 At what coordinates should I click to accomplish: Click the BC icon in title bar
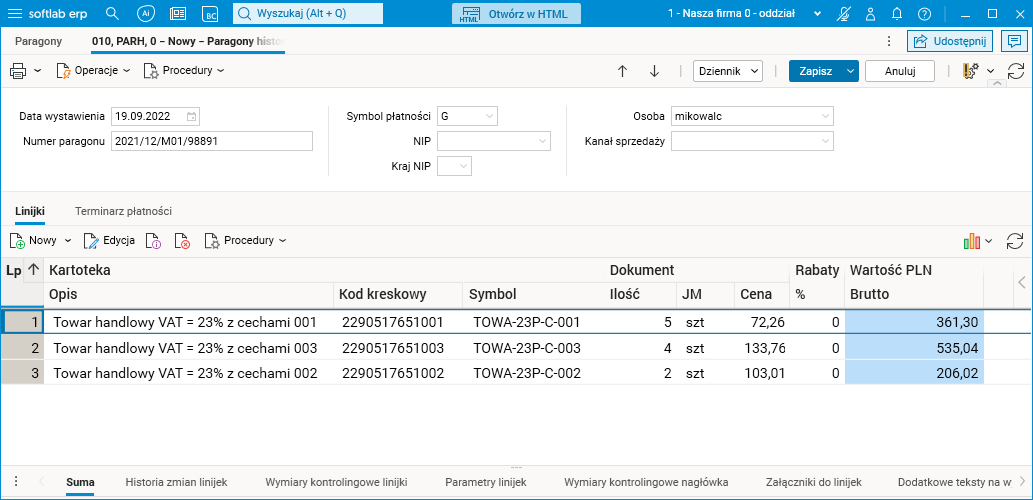click(x=210, y=14)
